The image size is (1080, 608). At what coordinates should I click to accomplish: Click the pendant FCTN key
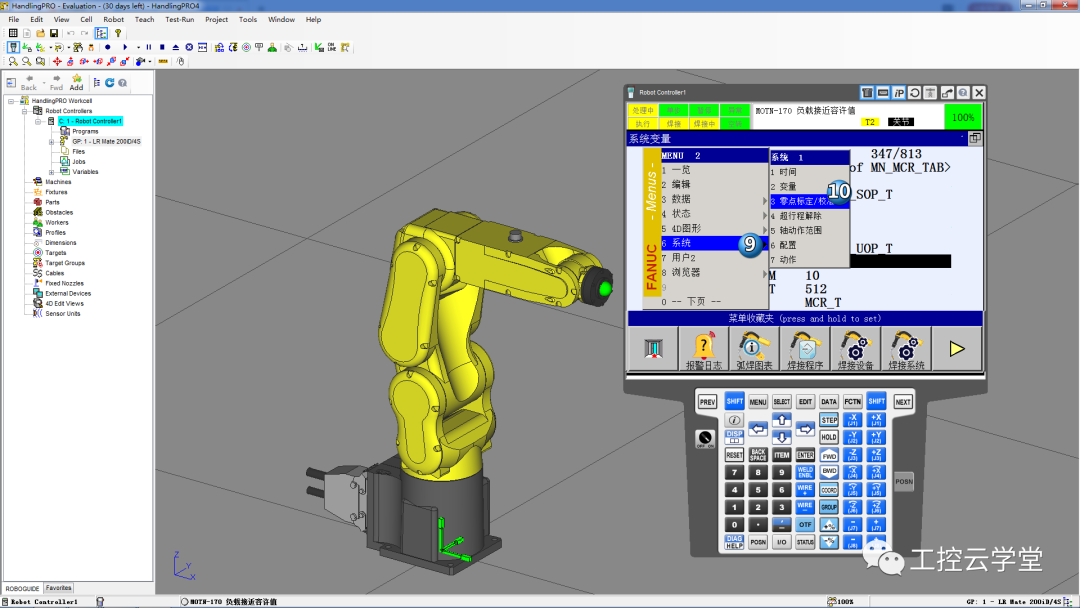(853, 402)
